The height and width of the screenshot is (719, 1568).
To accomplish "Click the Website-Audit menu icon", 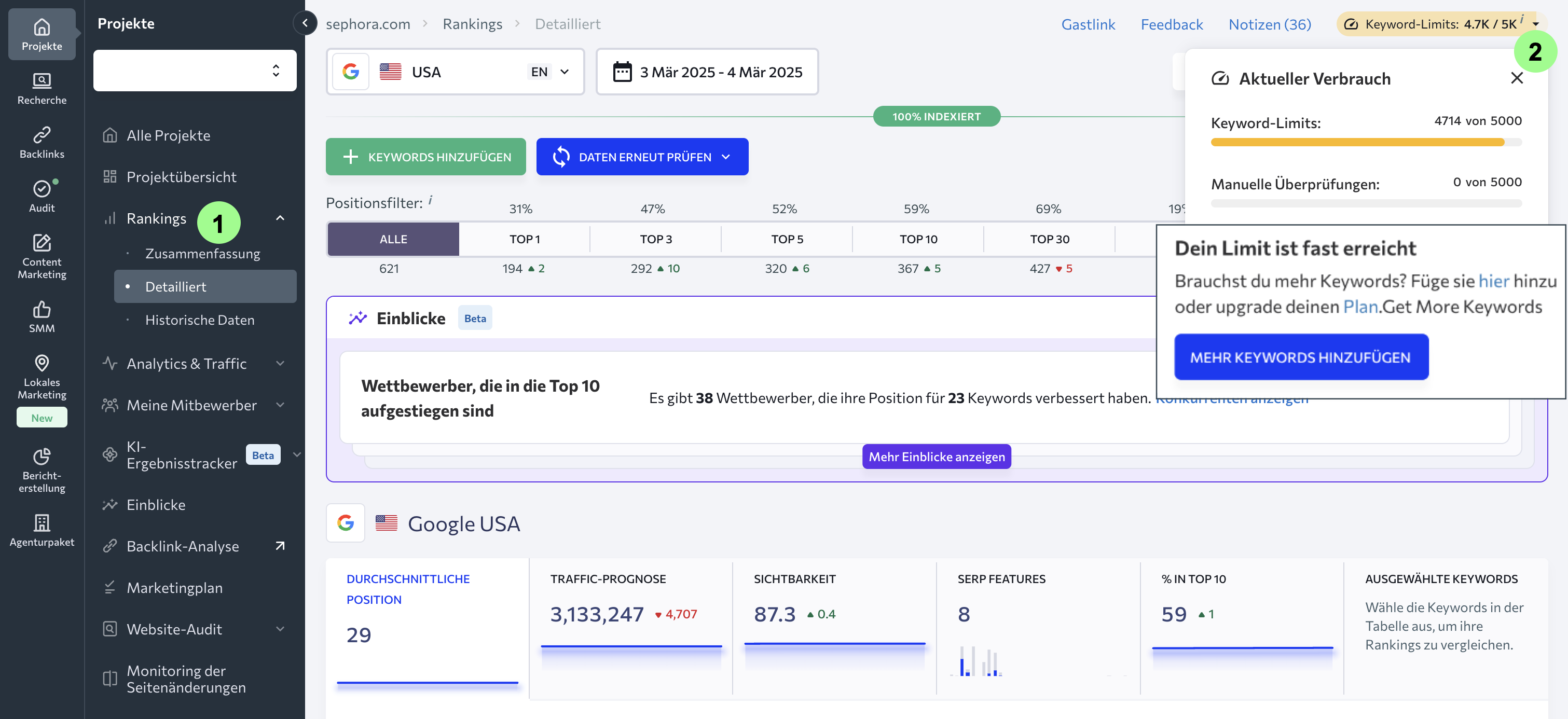I will point(109,628).
